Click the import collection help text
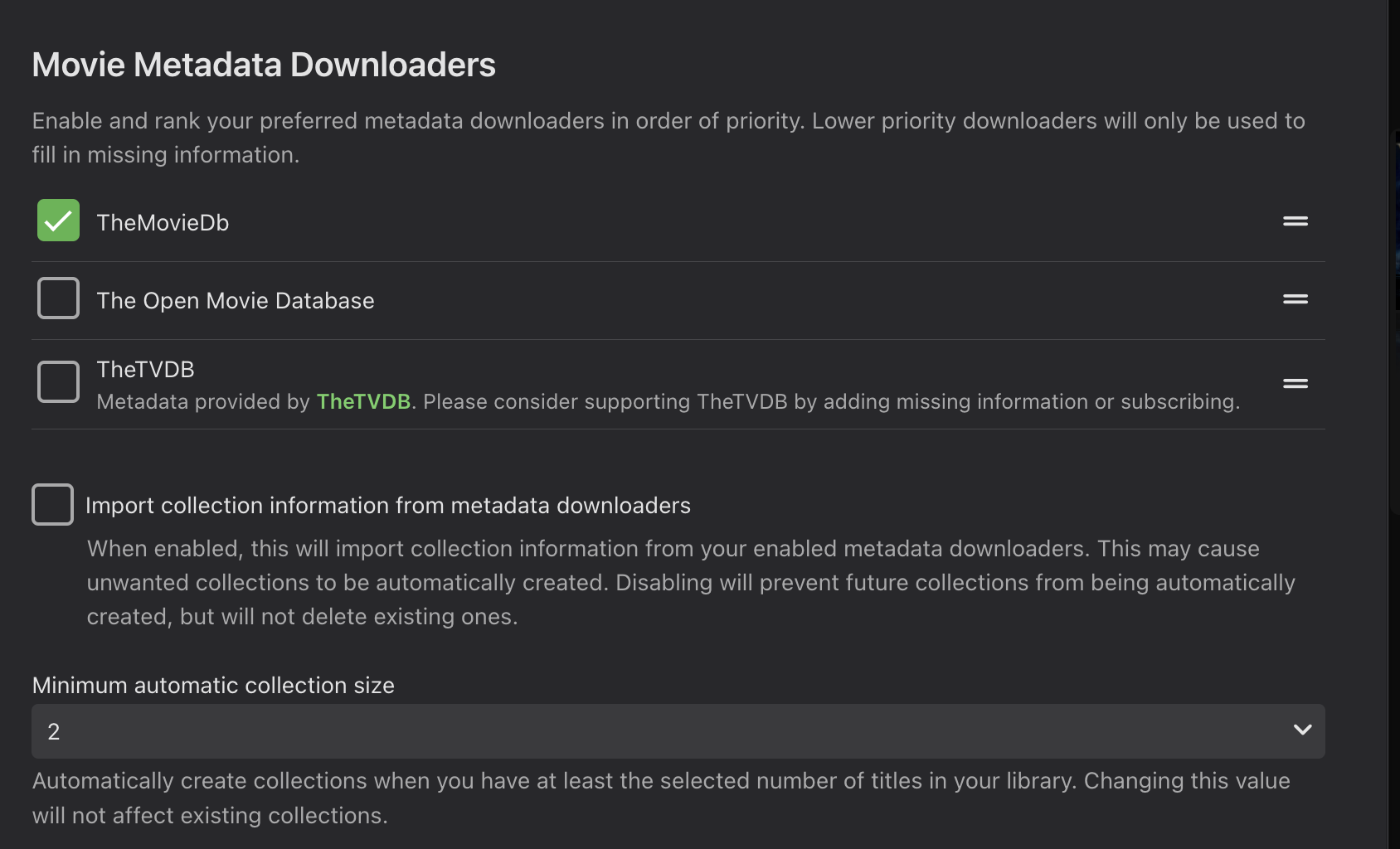 (690, 583)
